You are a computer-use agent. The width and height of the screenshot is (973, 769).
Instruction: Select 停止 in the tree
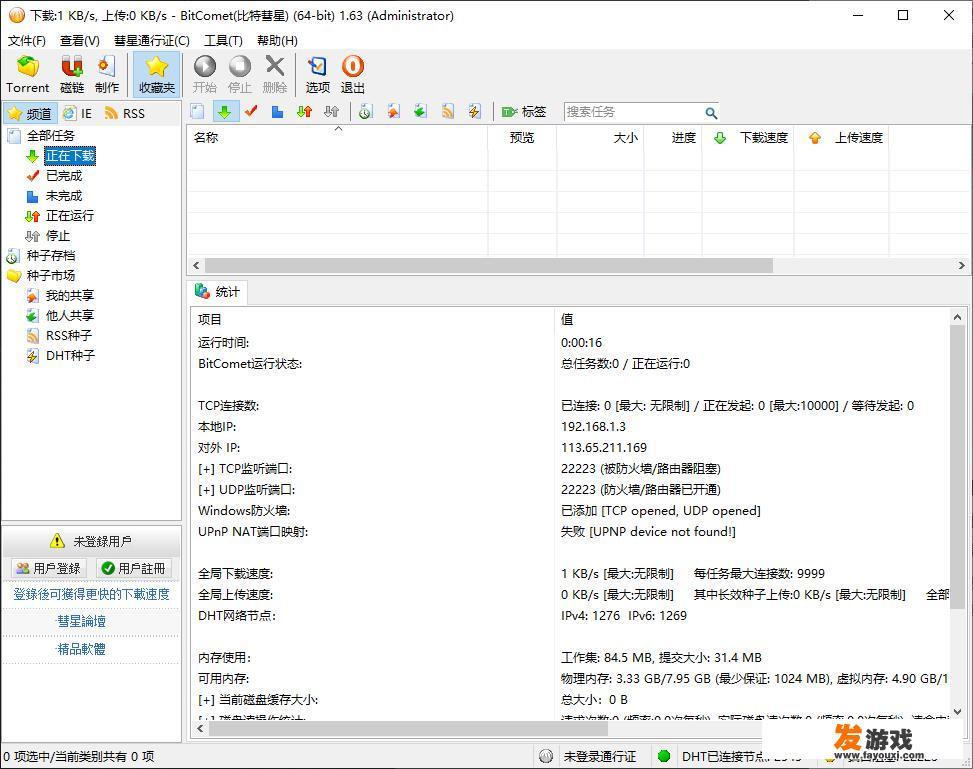point(58,236)
